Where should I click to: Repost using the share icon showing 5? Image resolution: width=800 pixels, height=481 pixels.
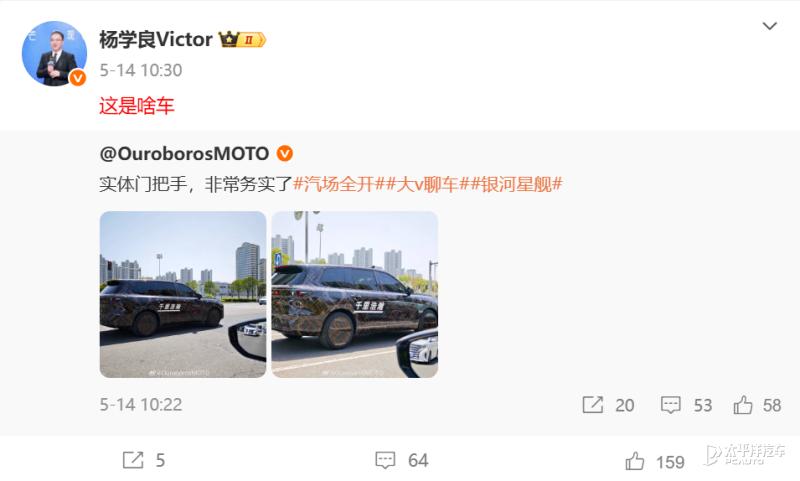click(133, 460)
